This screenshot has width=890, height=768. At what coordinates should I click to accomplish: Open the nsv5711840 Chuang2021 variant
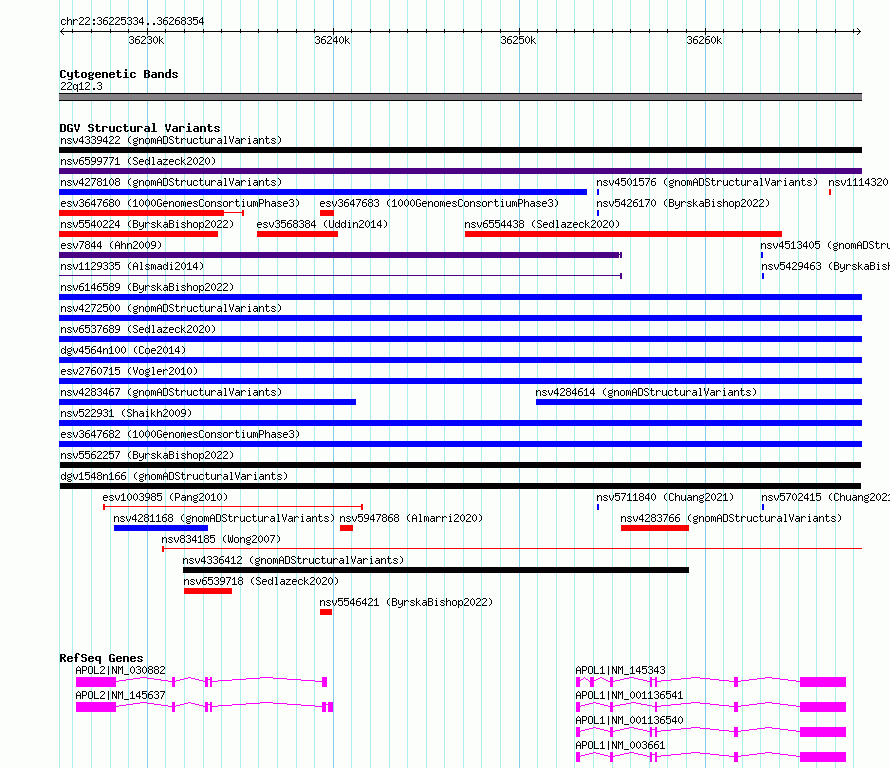tap(665, 497)
